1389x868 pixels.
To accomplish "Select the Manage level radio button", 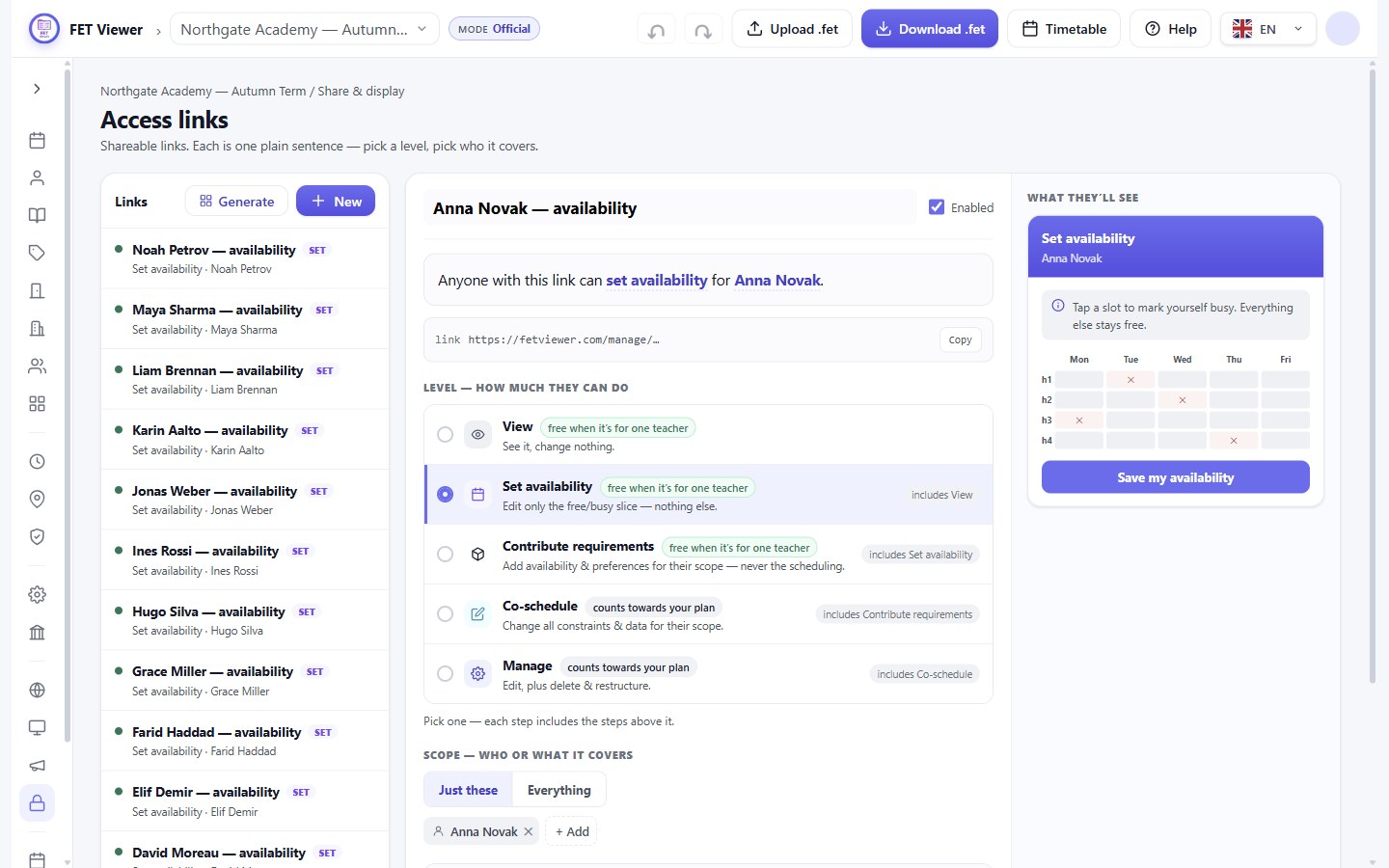I will click(x=445, y=674).
